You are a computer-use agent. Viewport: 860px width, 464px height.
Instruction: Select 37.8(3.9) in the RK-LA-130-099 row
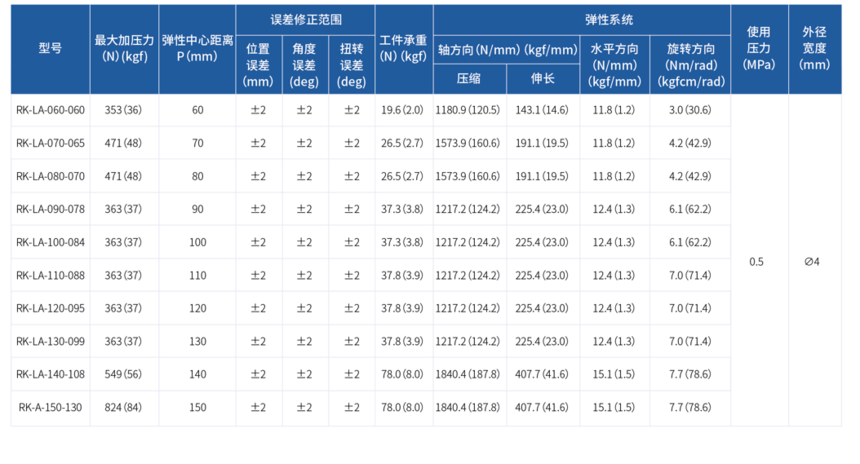[403, 341]
